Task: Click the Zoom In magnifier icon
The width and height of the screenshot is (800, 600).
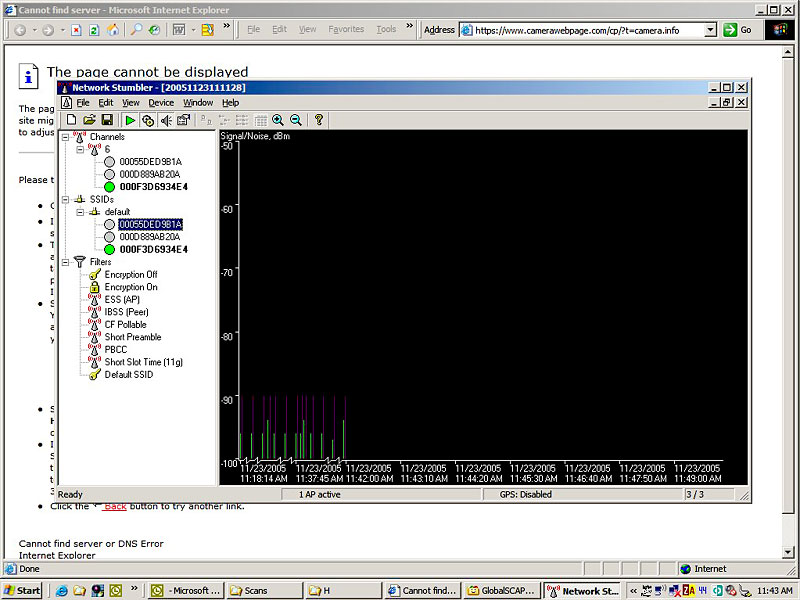Action: coord(278,120)
